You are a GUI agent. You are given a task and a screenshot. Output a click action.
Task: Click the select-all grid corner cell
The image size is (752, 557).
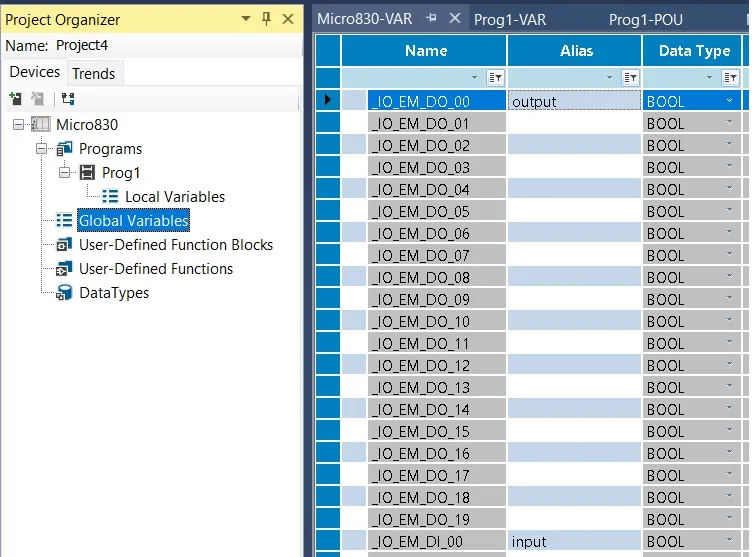pyautogui.click(x=328, y=50)
